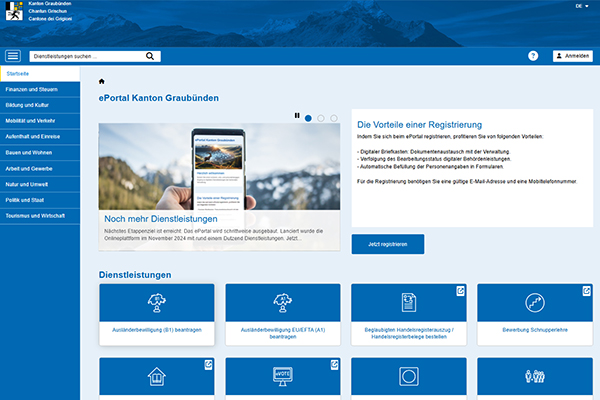Select the second carousel slide dot
Viewport: 600px width, 400px height.
[x=321, y=118]
